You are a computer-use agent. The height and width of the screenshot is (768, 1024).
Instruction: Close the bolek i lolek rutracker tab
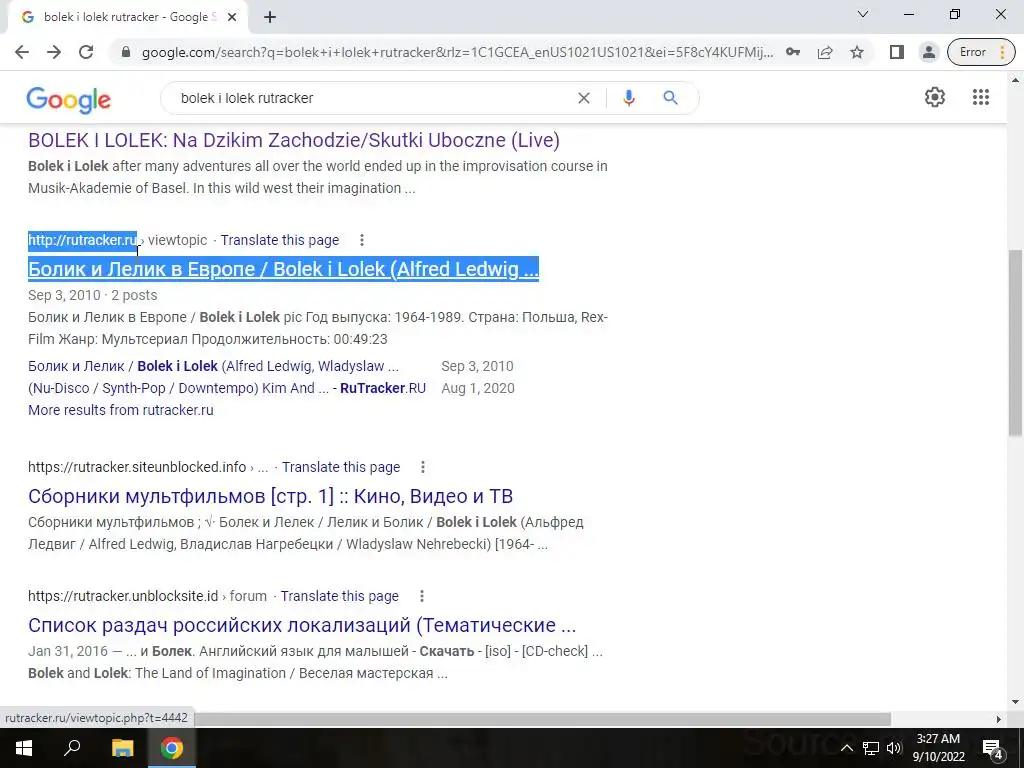click(x=232, y=18)
